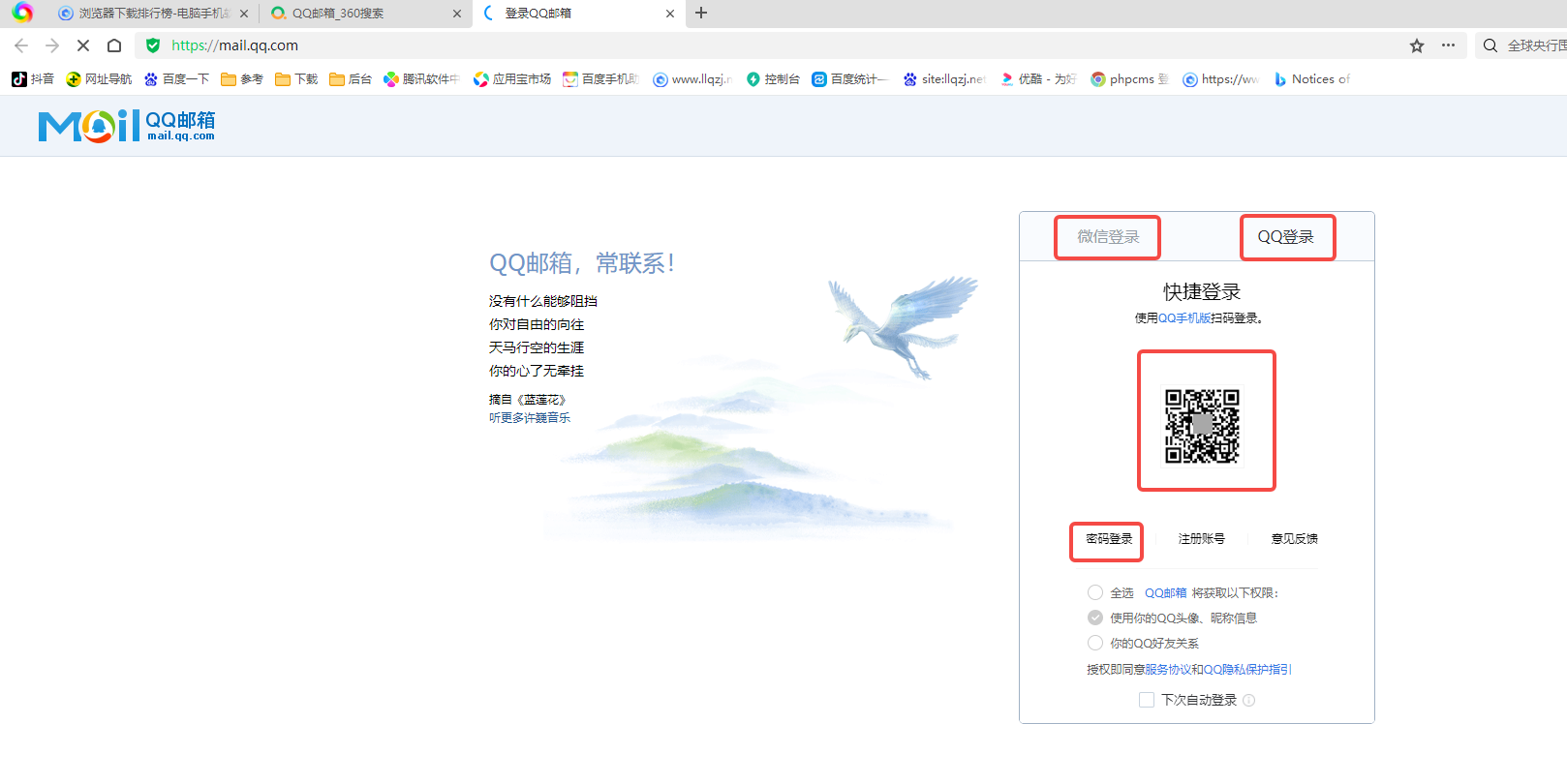This screenshot has width=1567, height=784.
Task: Click the QQ邮箱 permissions link
Action: tap(1165, 593)
